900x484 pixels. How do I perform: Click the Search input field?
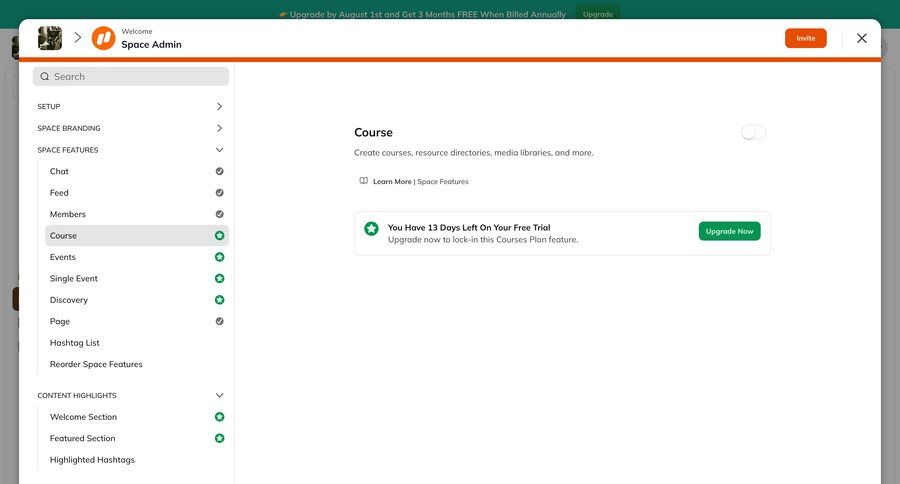tap(131, 76)
